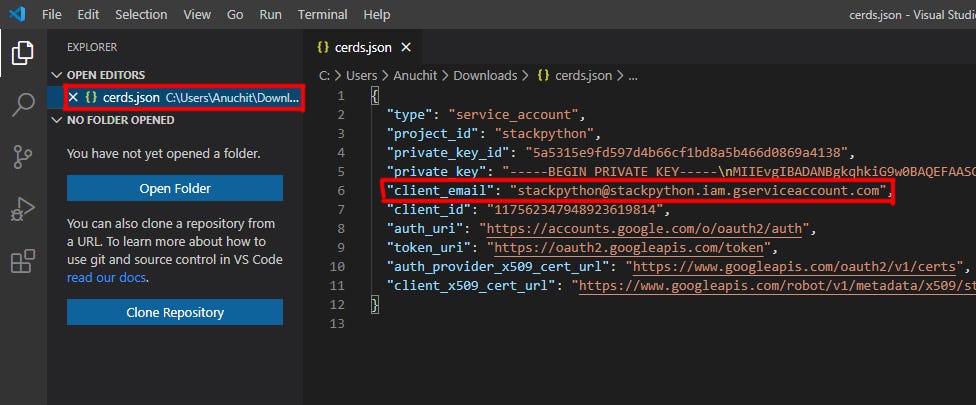The height and width of the screenshot is (405, 976).
Task: Open the Run menu
Action: pos(270,14)
